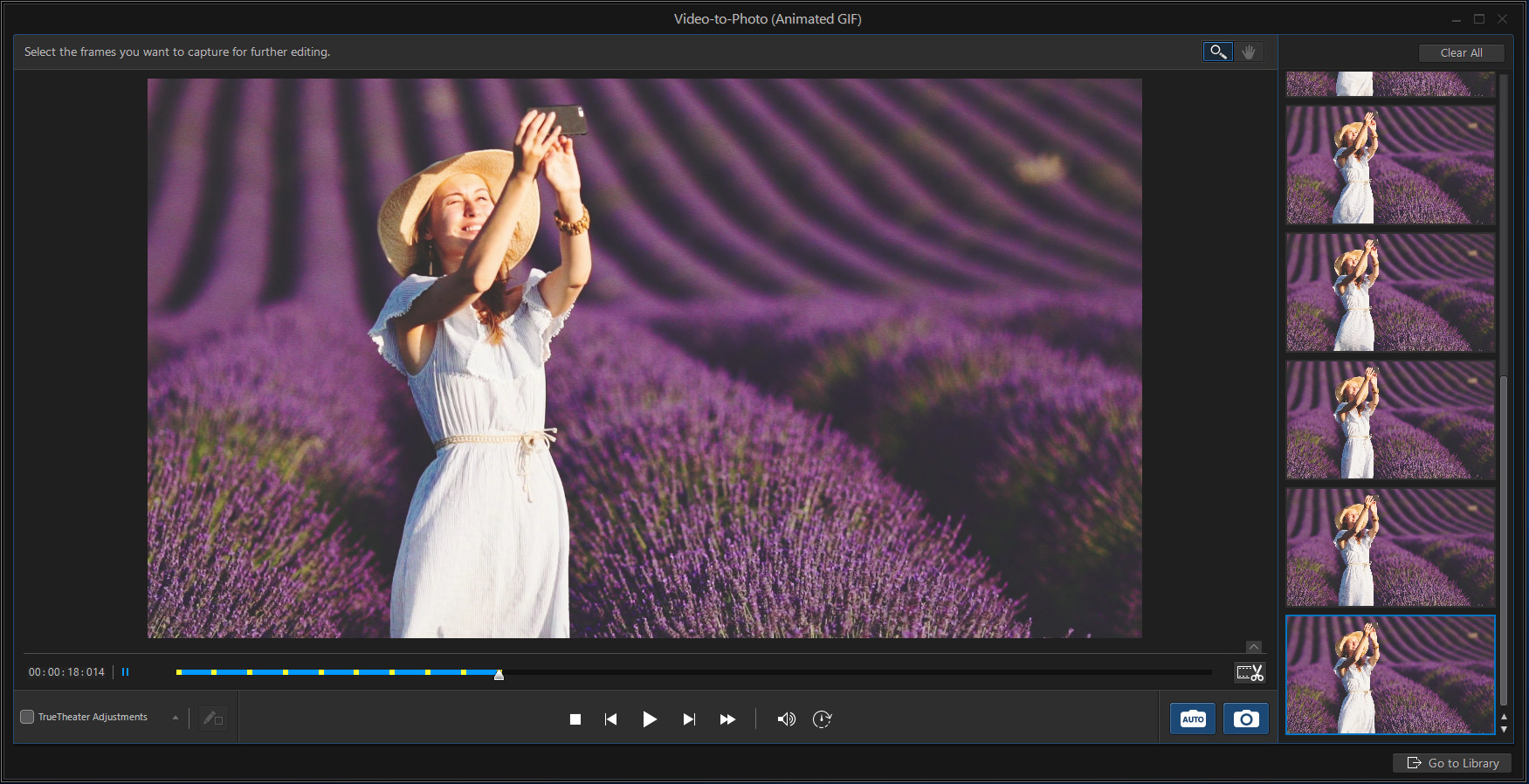Image resolution: width=1529 pixels, height=784 pixels.
Task: Expand TrueTheater Adjustments options arrow
Action: (x=176, y=718)
